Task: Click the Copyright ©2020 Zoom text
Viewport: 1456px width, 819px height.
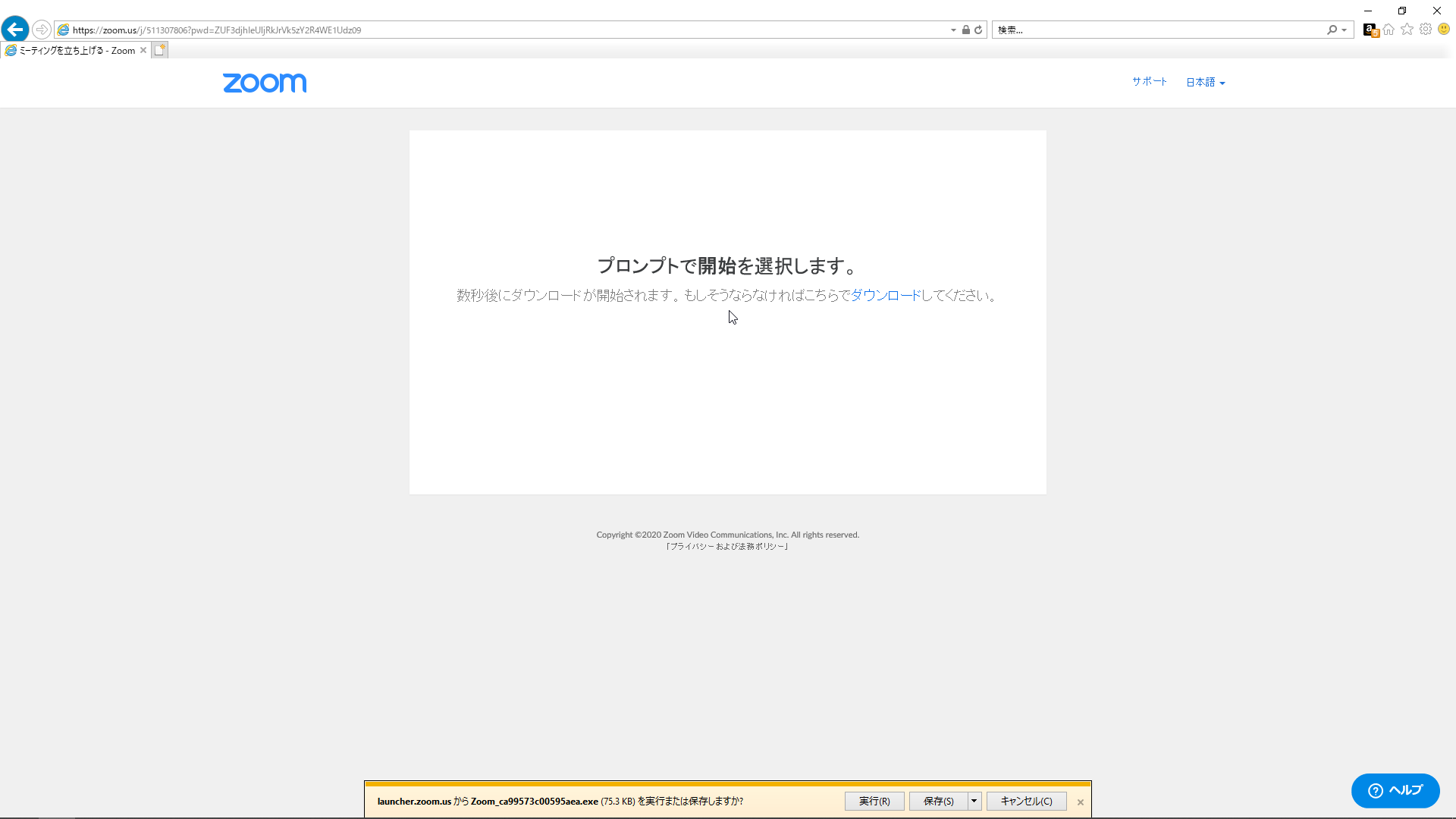Action: point(727,535)
